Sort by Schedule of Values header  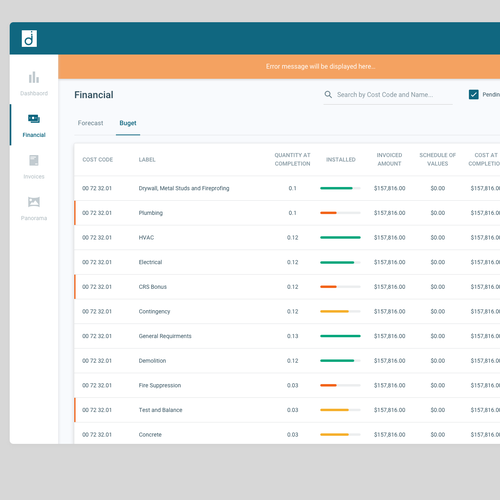point(438,159)
